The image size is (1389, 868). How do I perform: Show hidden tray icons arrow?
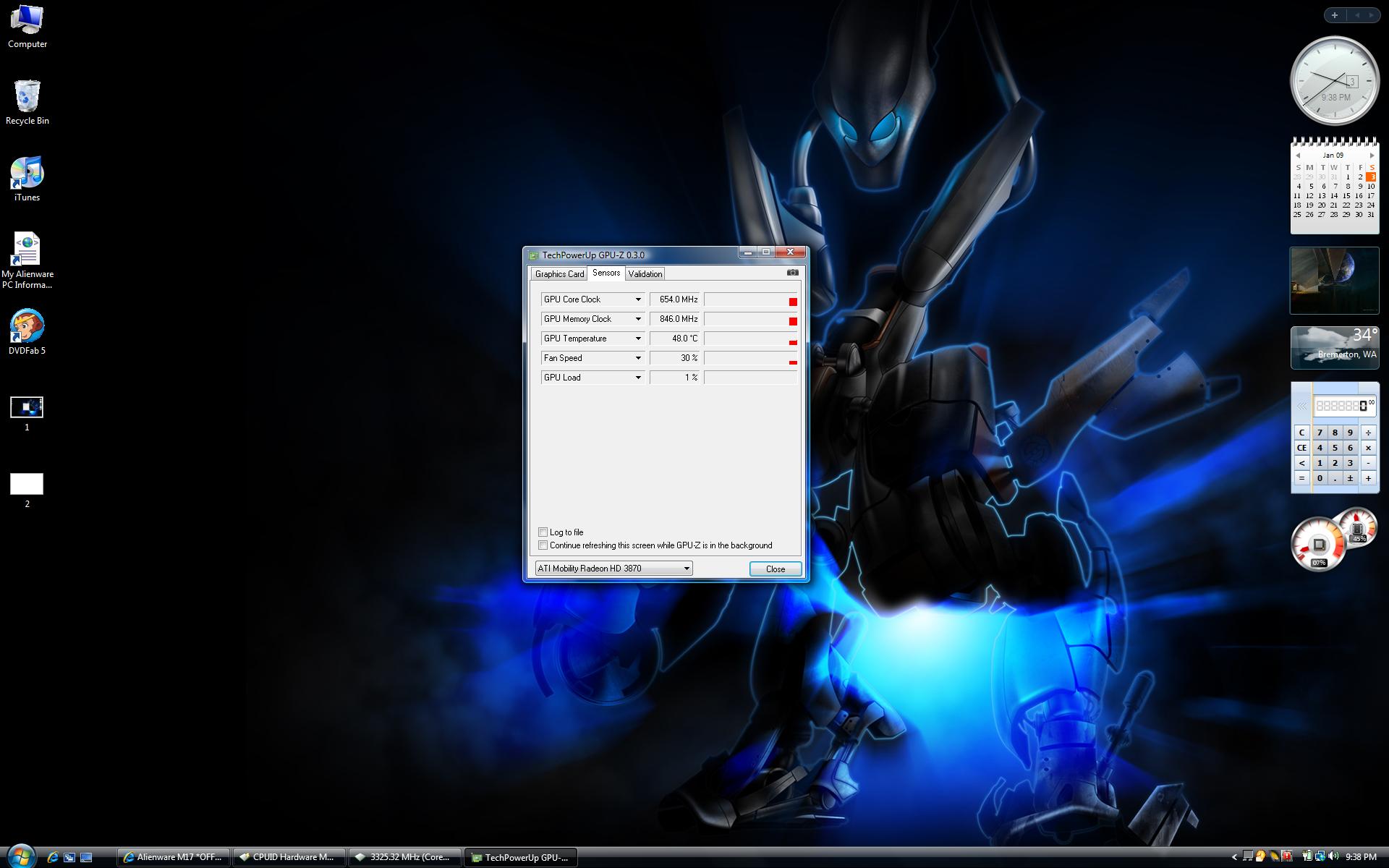[x=1234, y=857]
